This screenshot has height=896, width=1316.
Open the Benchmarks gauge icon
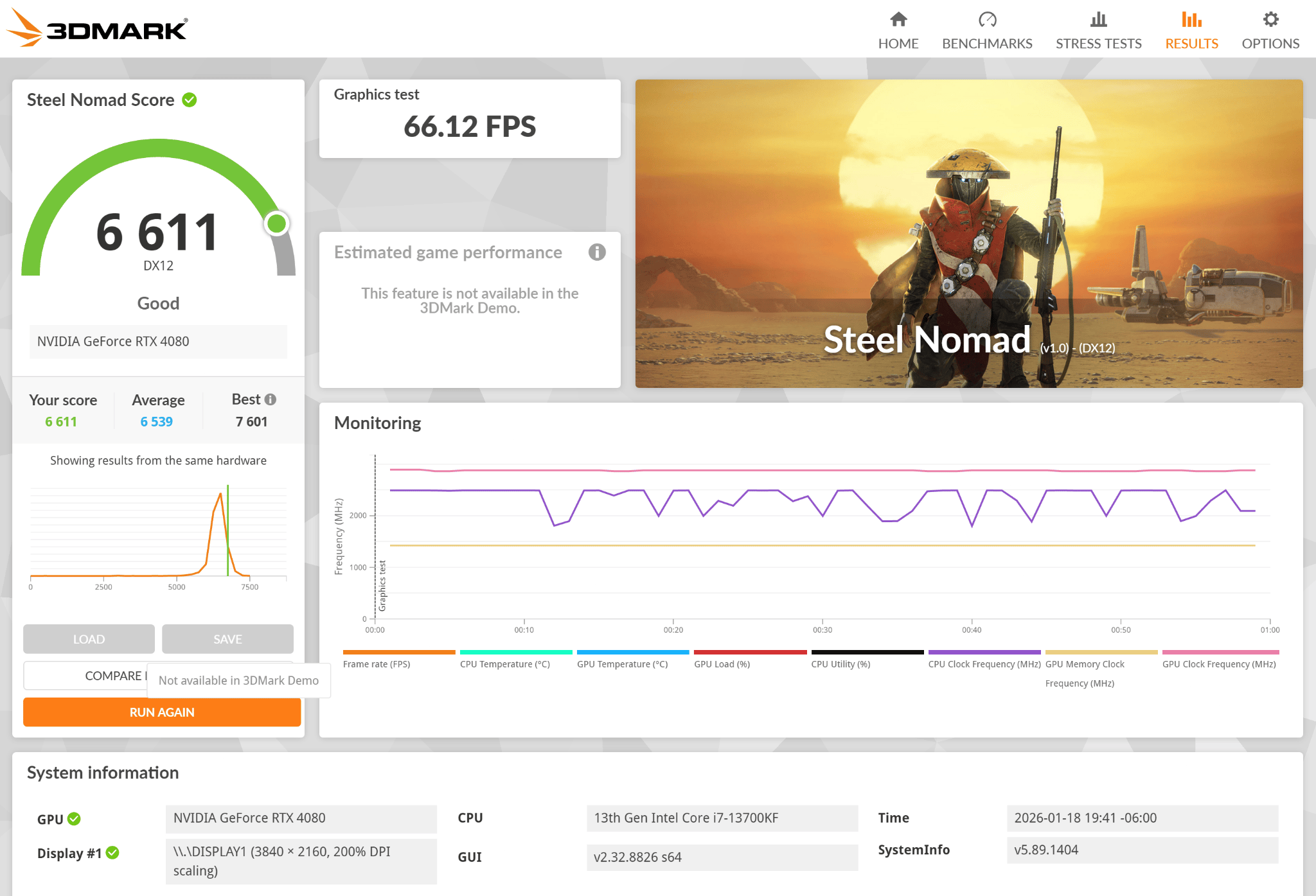pyautogui.click(x=987, y=19)
